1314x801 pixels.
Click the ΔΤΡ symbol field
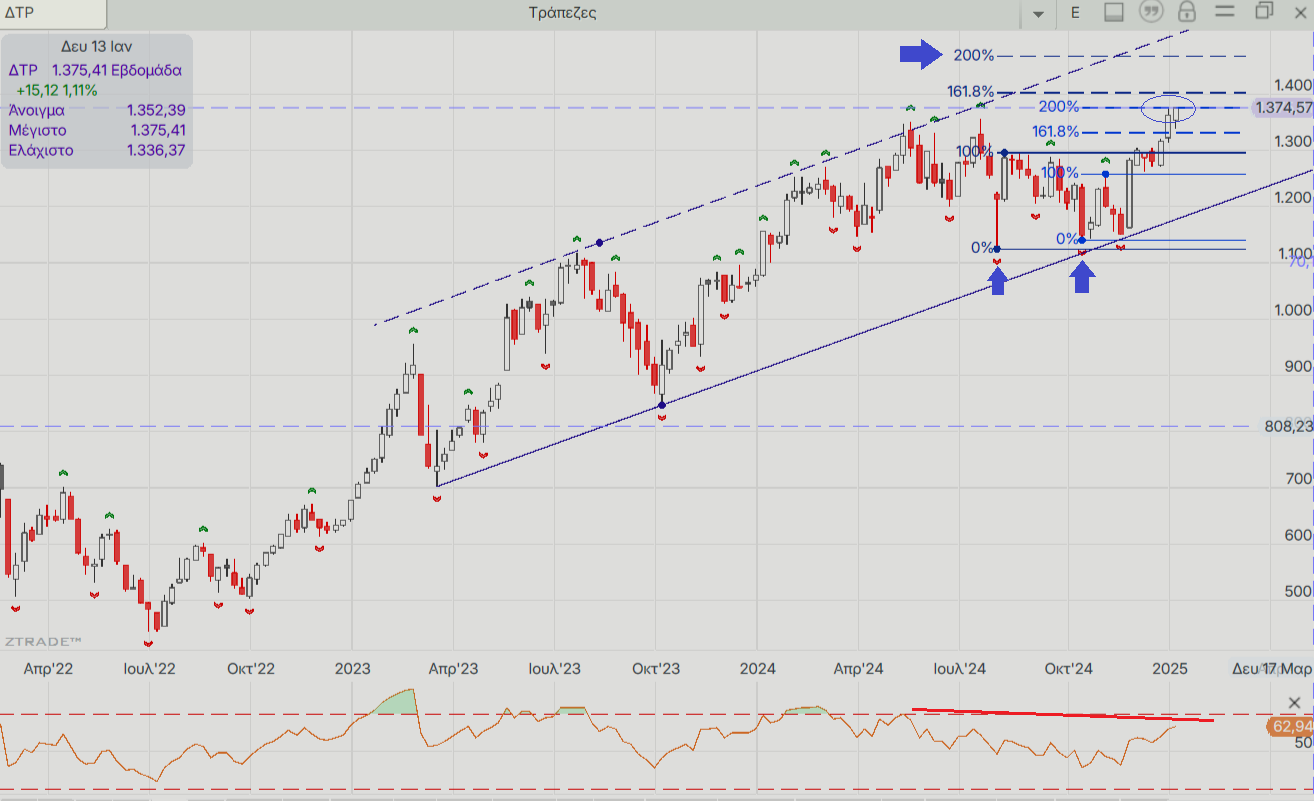click(x=52, y=14)
